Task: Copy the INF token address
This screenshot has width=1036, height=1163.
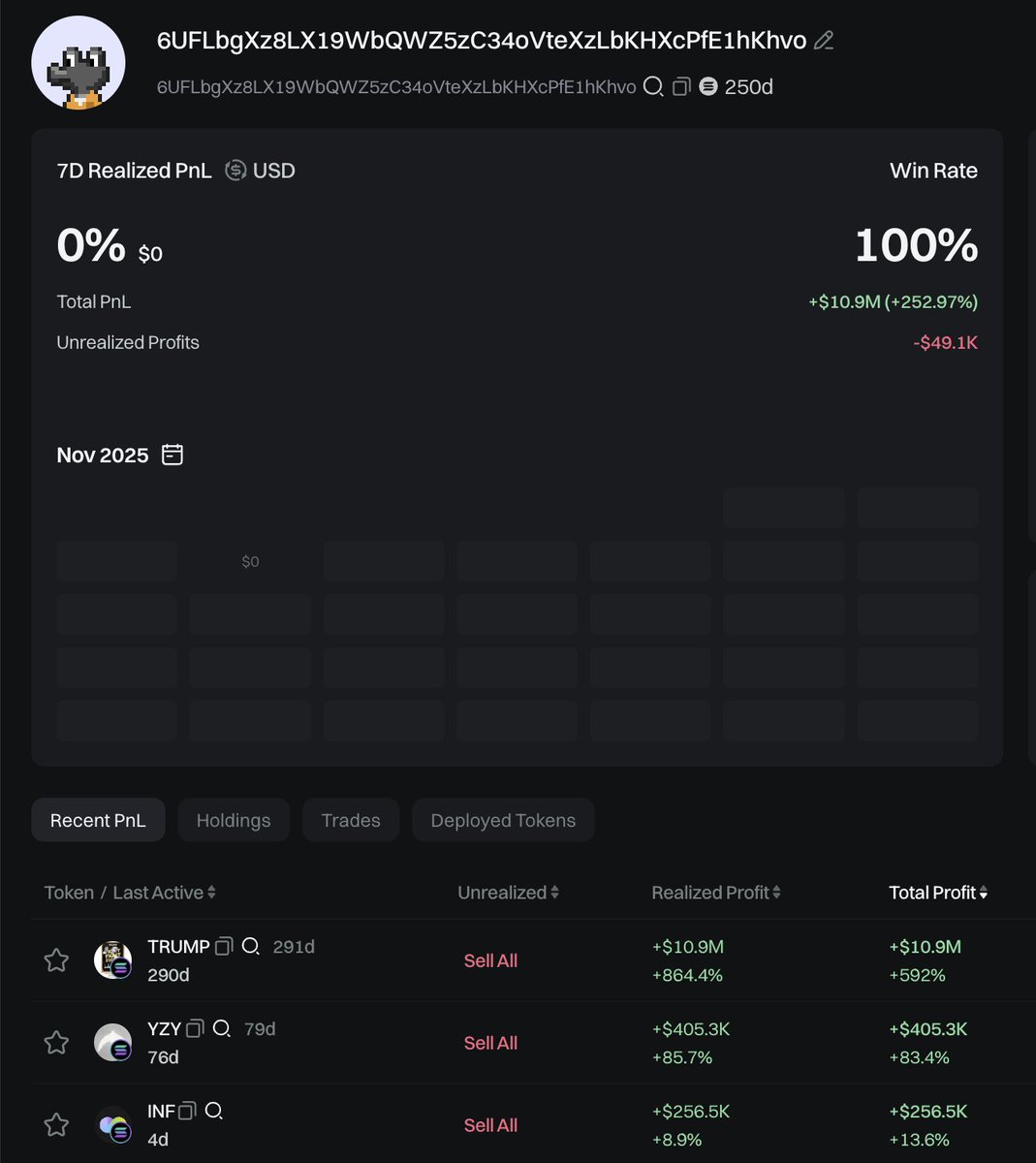Action: tap(188, 1111)
